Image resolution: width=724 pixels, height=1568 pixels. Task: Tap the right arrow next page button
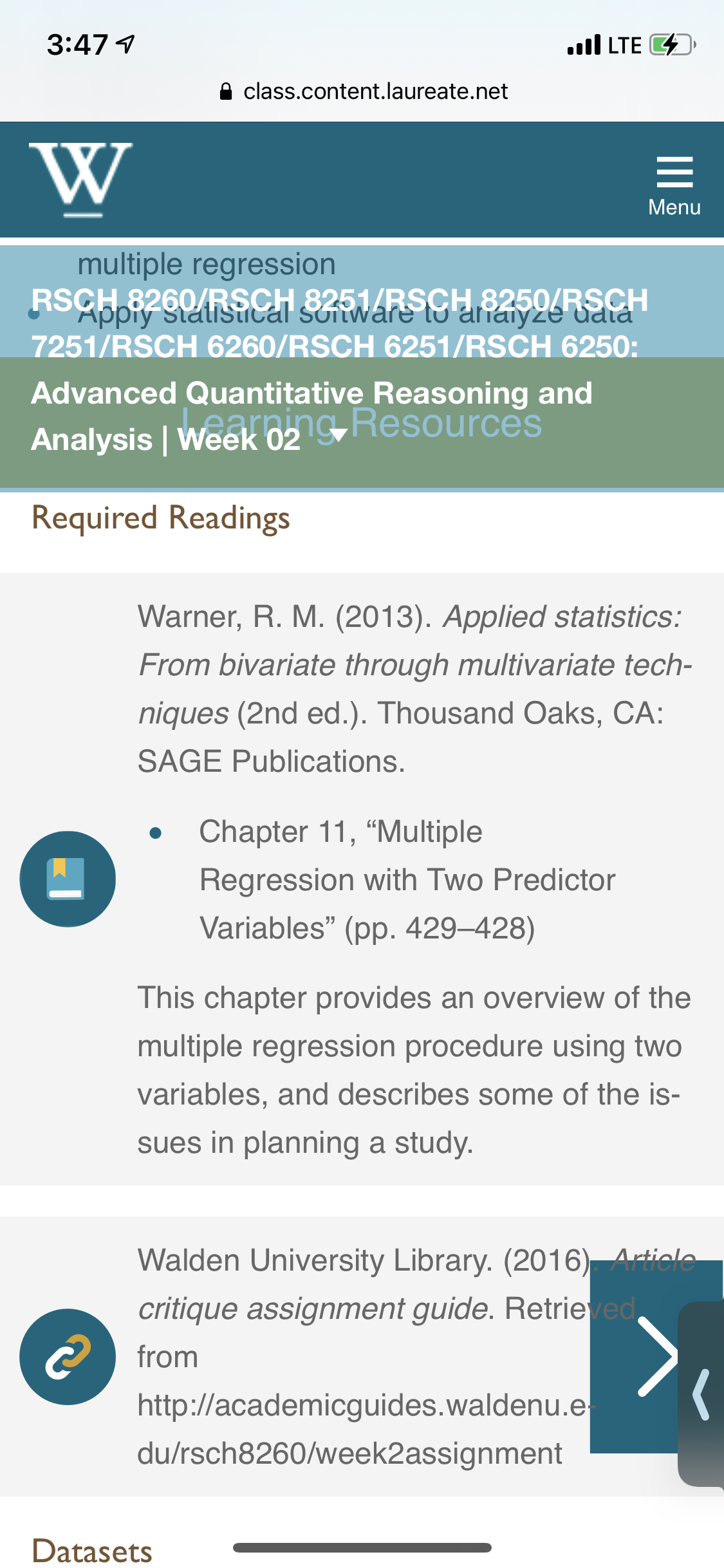pos(655,1356)
